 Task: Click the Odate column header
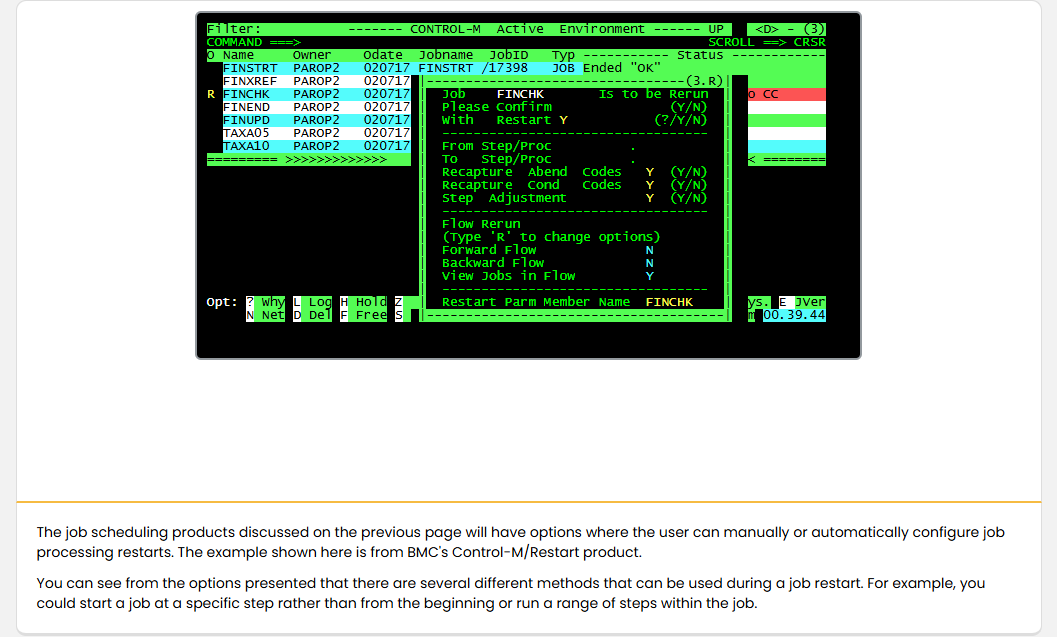pos(383,55)
